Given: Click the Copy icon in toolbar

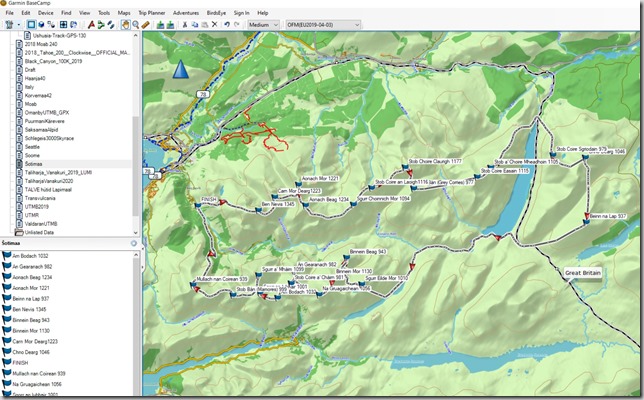Looking at the screenshot, I should click(x=195, y=25).
